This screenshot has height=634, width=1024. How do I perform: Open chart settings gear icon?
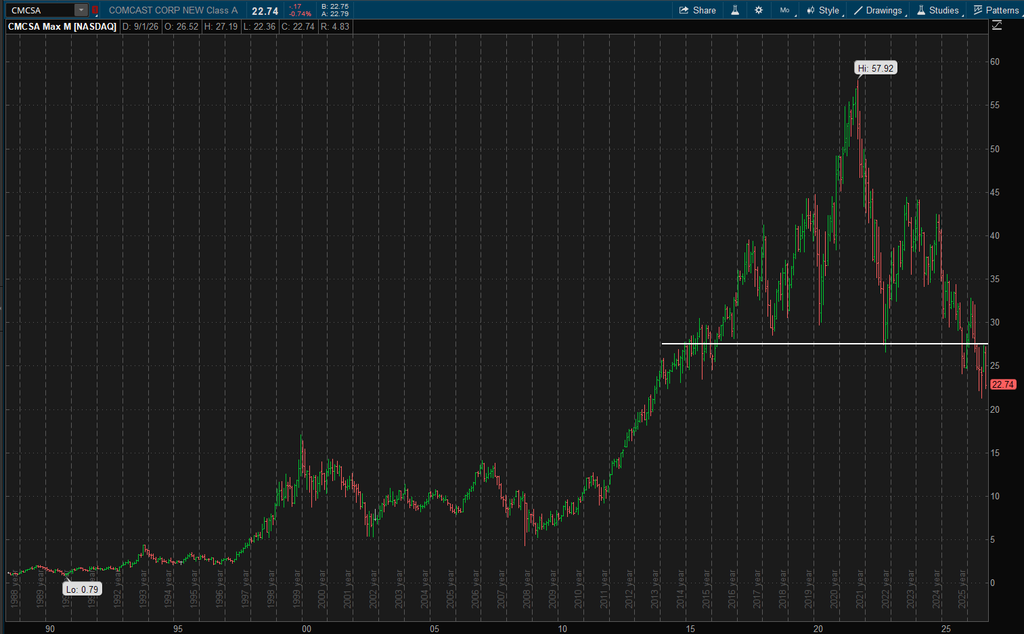758,10
